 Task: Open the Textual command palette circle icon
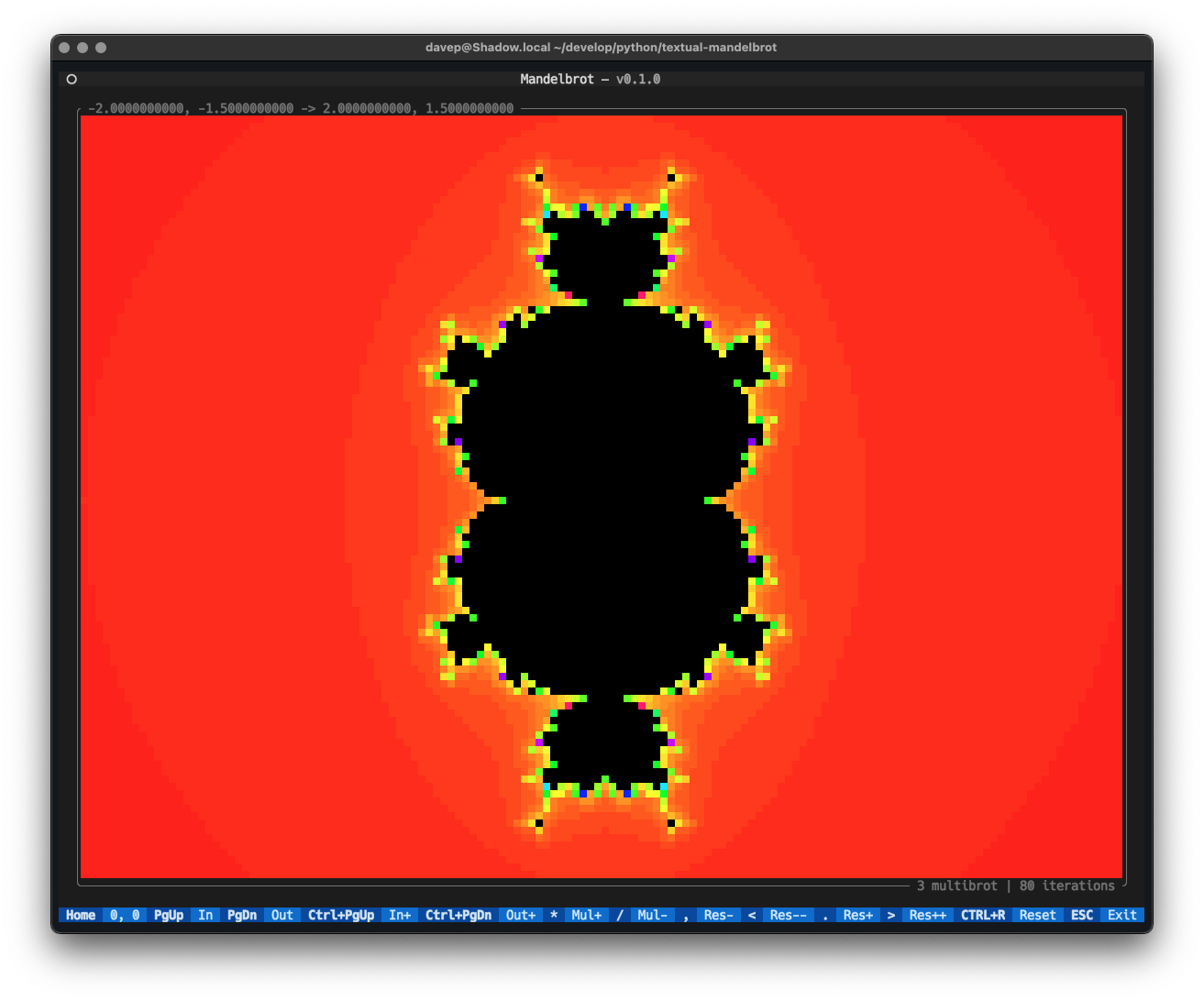pyautogui.click(x=72, y=79)
